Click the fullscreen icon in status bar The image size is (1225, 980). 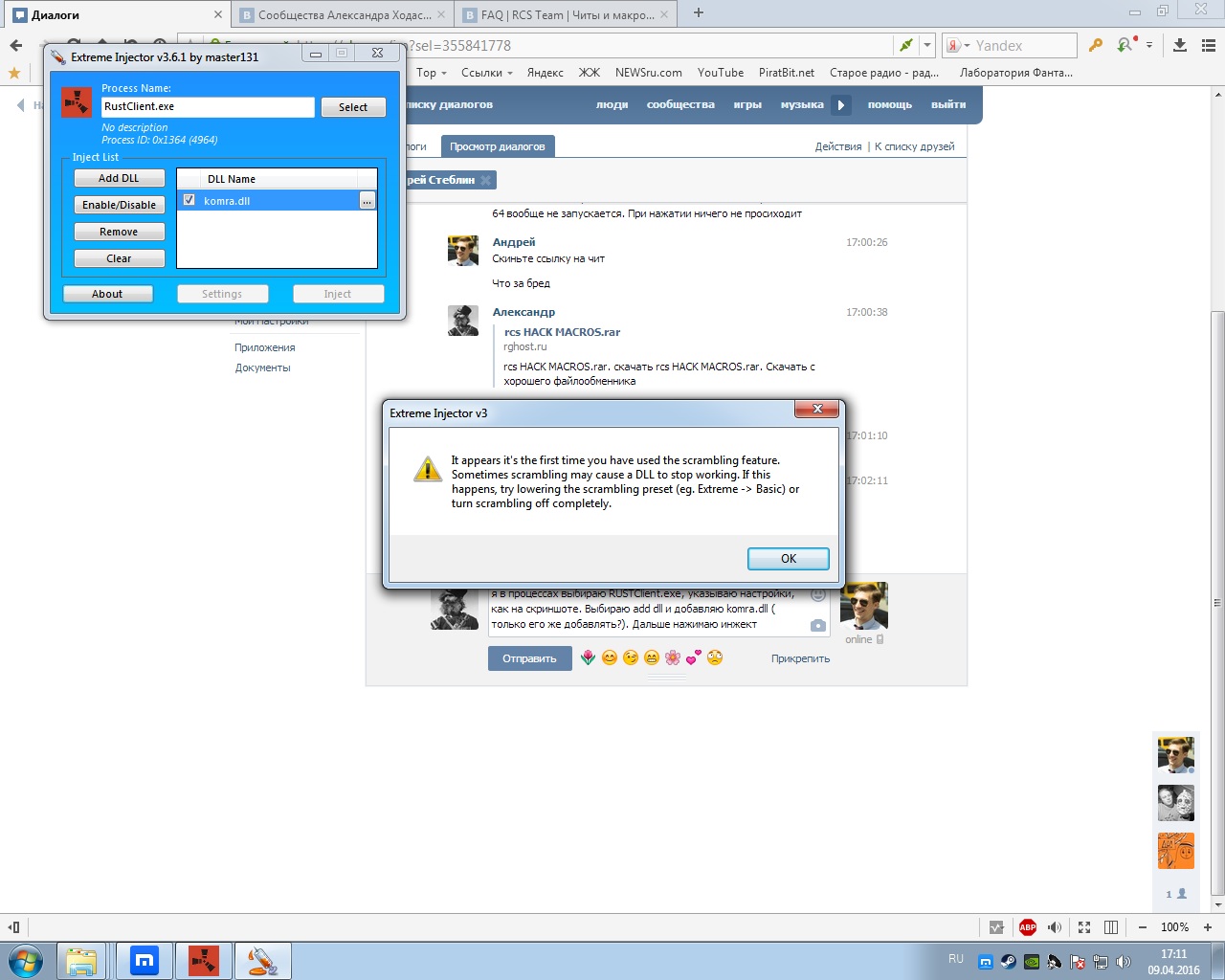1084,927
